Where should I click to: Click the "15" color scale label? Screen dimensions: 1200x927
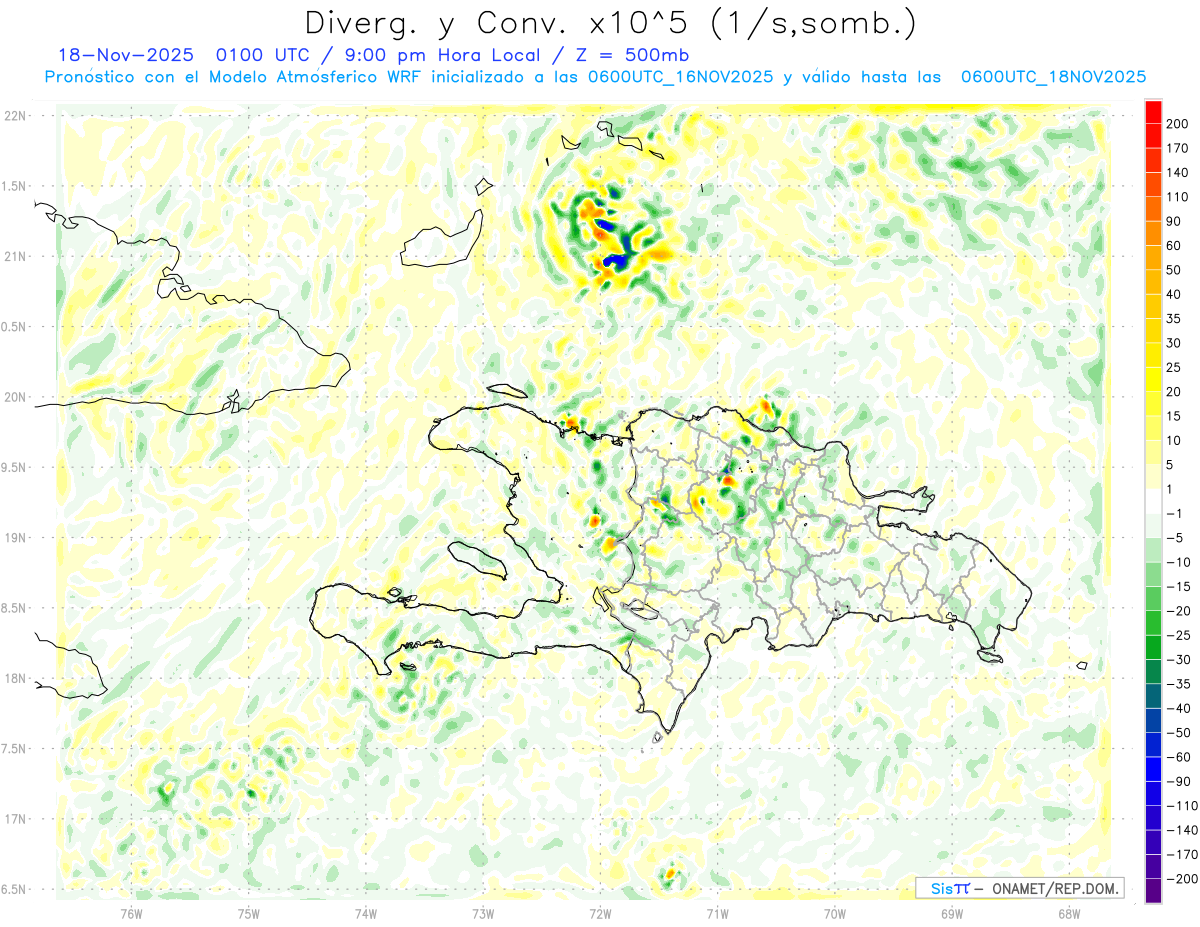tap(1174, 416)
